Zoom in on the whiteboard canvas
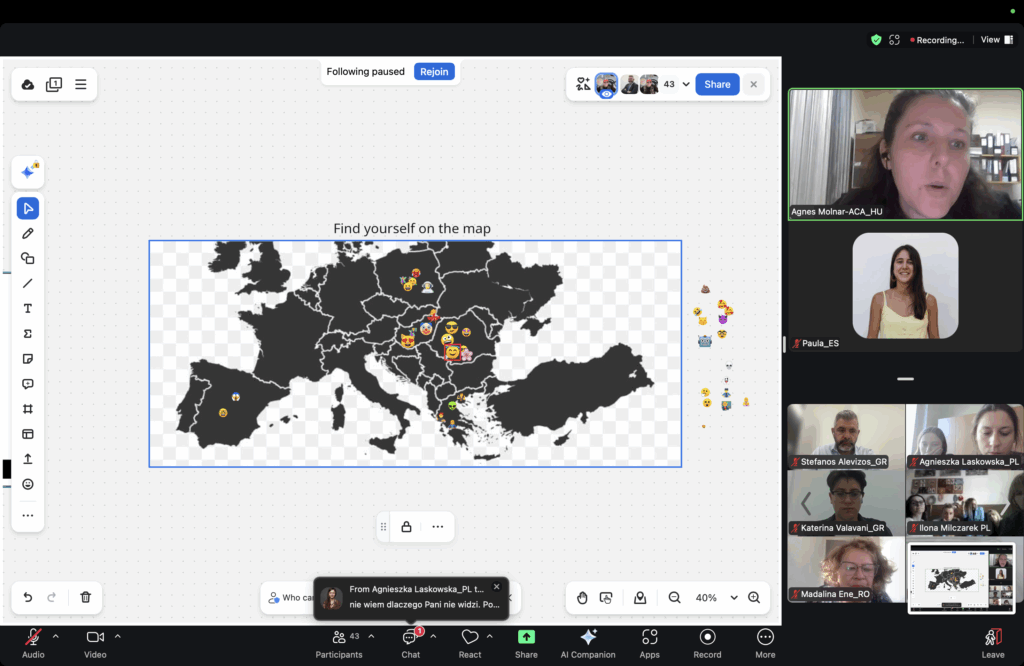This screenshot has width=1024, height=666. pyautogui.click(x=754, y=597)
